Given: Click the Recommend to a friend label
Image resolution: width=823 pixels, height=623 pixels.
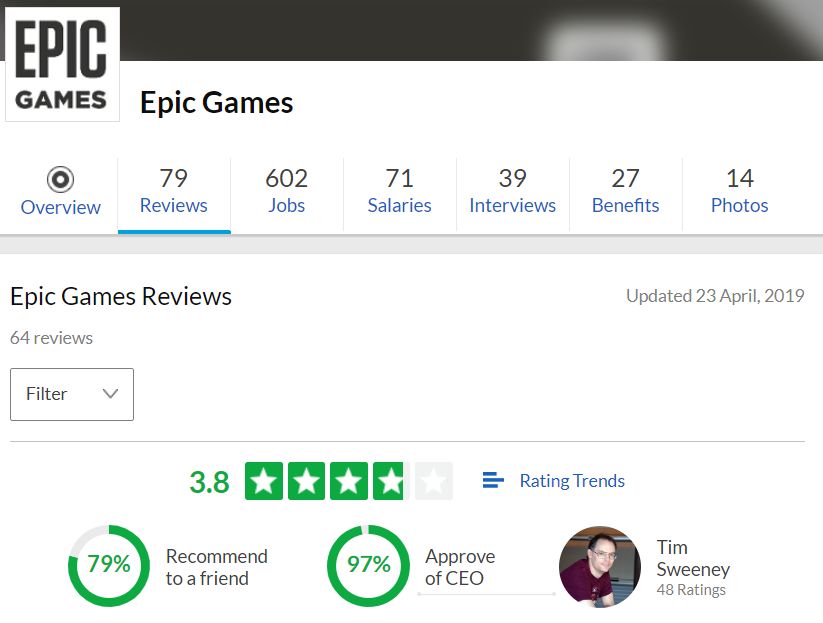Looking at the screenshot, I should [216, 567].
